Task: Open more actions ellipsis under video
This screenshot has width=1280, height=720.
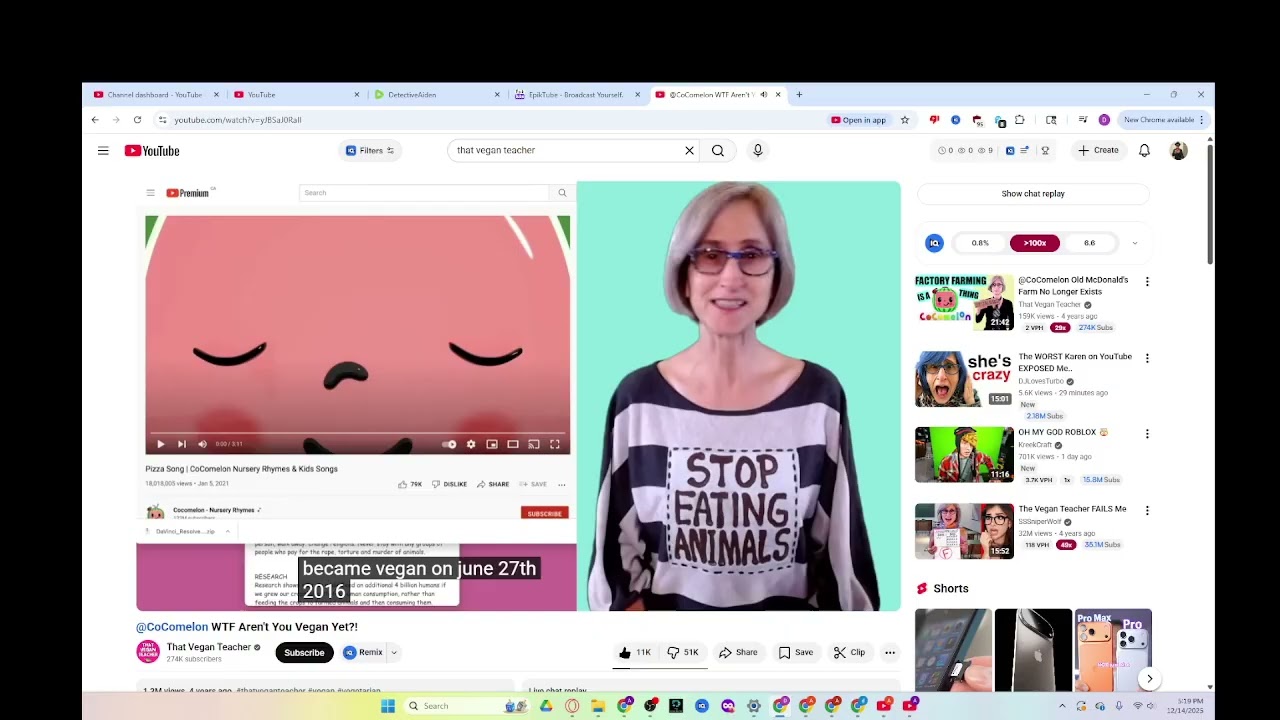Action: click(x=890, y=652)
